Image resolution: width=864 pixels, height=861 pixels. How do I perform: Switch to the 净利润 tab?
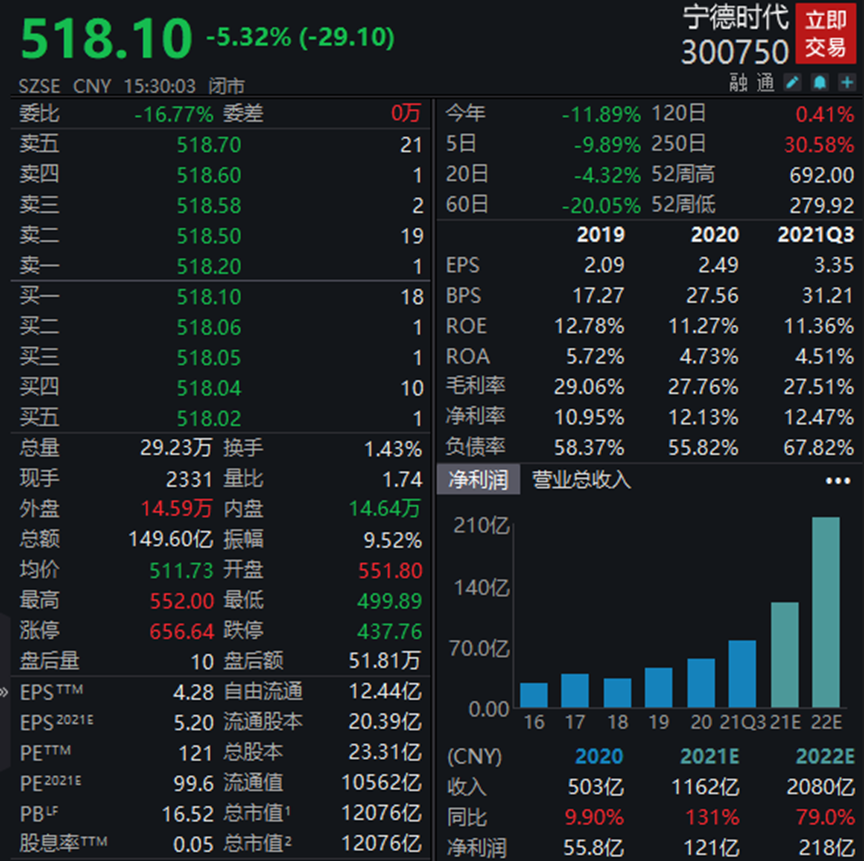click(478, 479)
